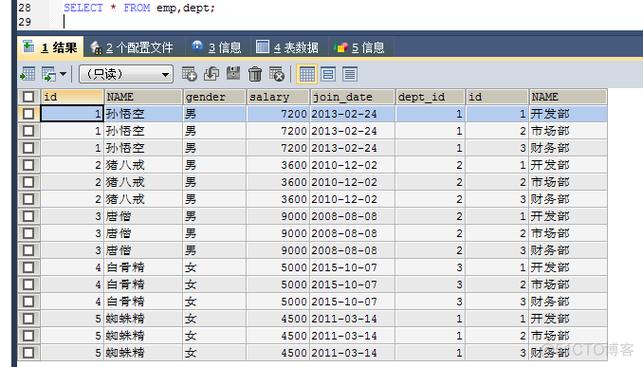
Task: Check the 白骨精 市场部 row checkbox
Action: 28,284
